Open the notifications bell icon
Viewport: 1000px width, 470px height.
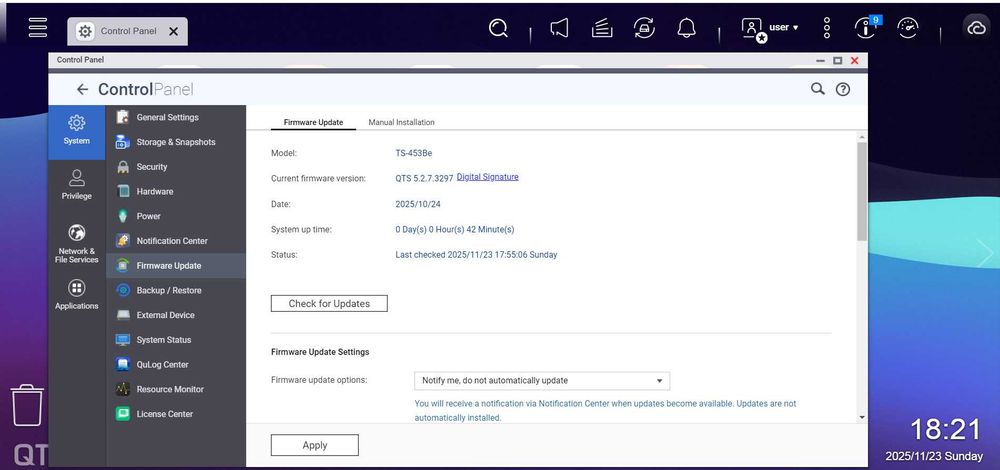click(x=686, y=28)
